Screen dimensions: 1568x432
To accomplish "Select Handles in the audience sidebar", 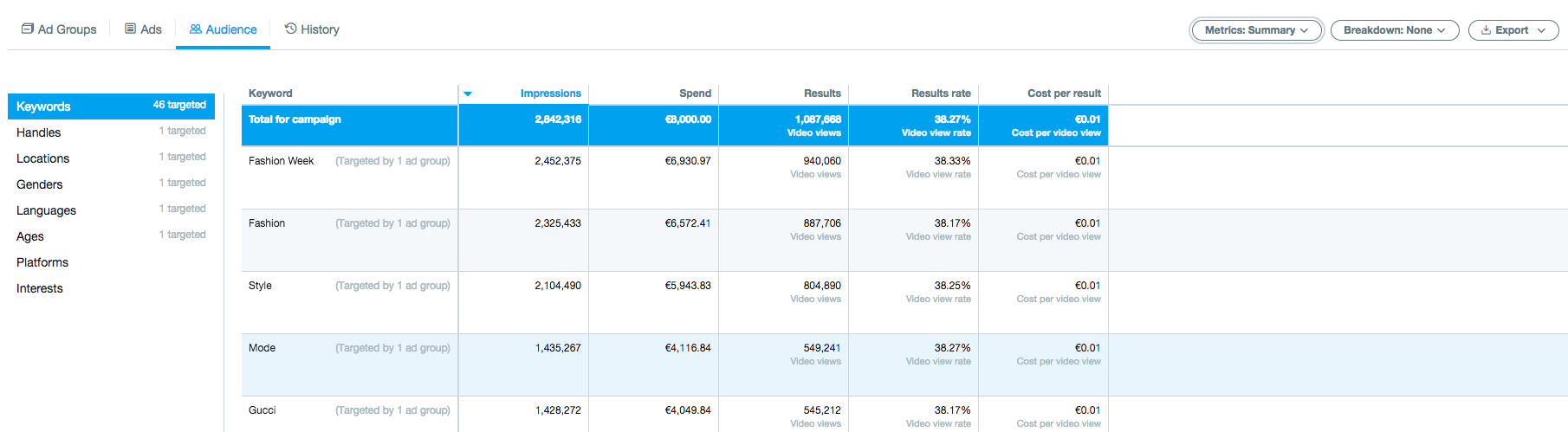I will tap(39, 132).
